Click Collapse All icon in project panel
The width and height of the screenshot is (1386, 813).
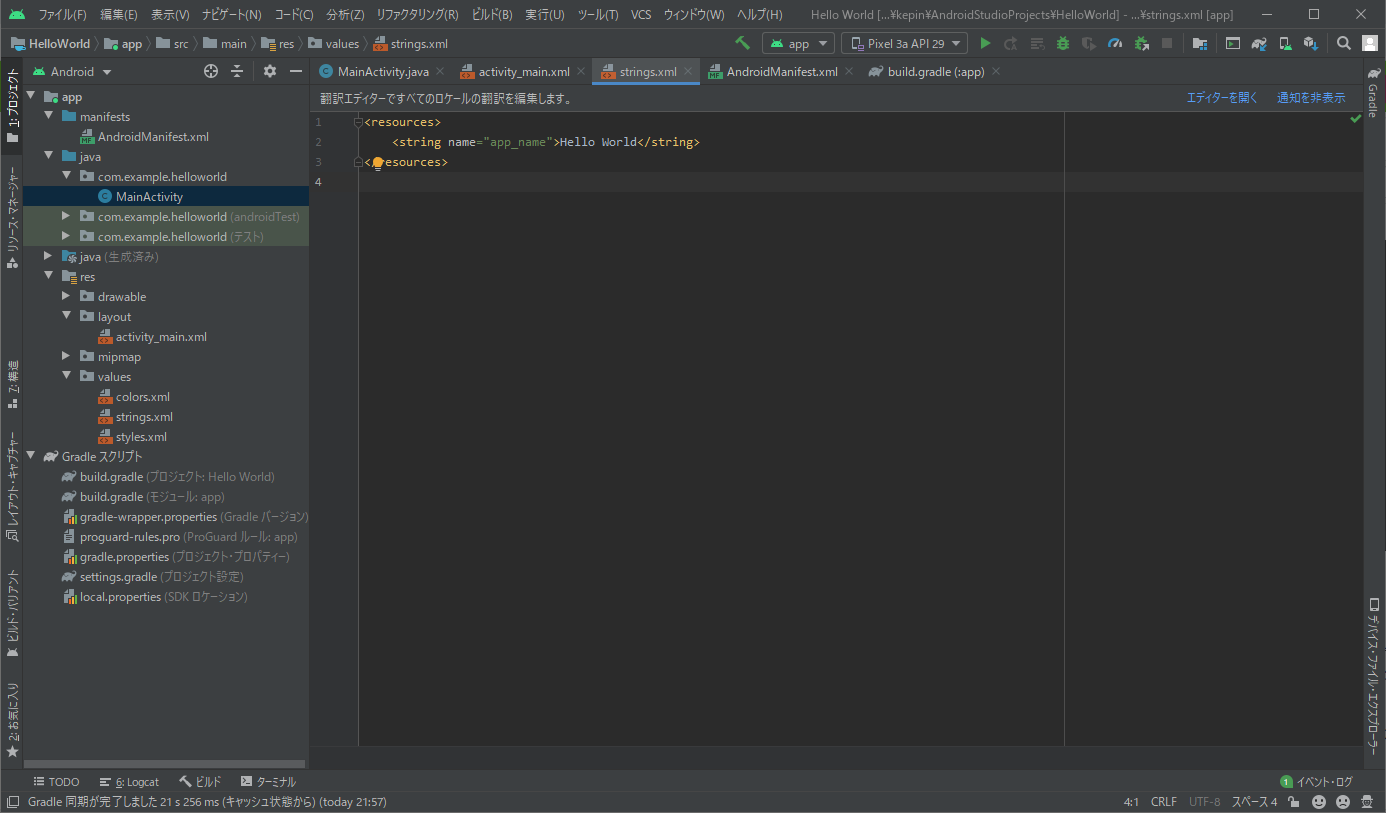(237, 71)
